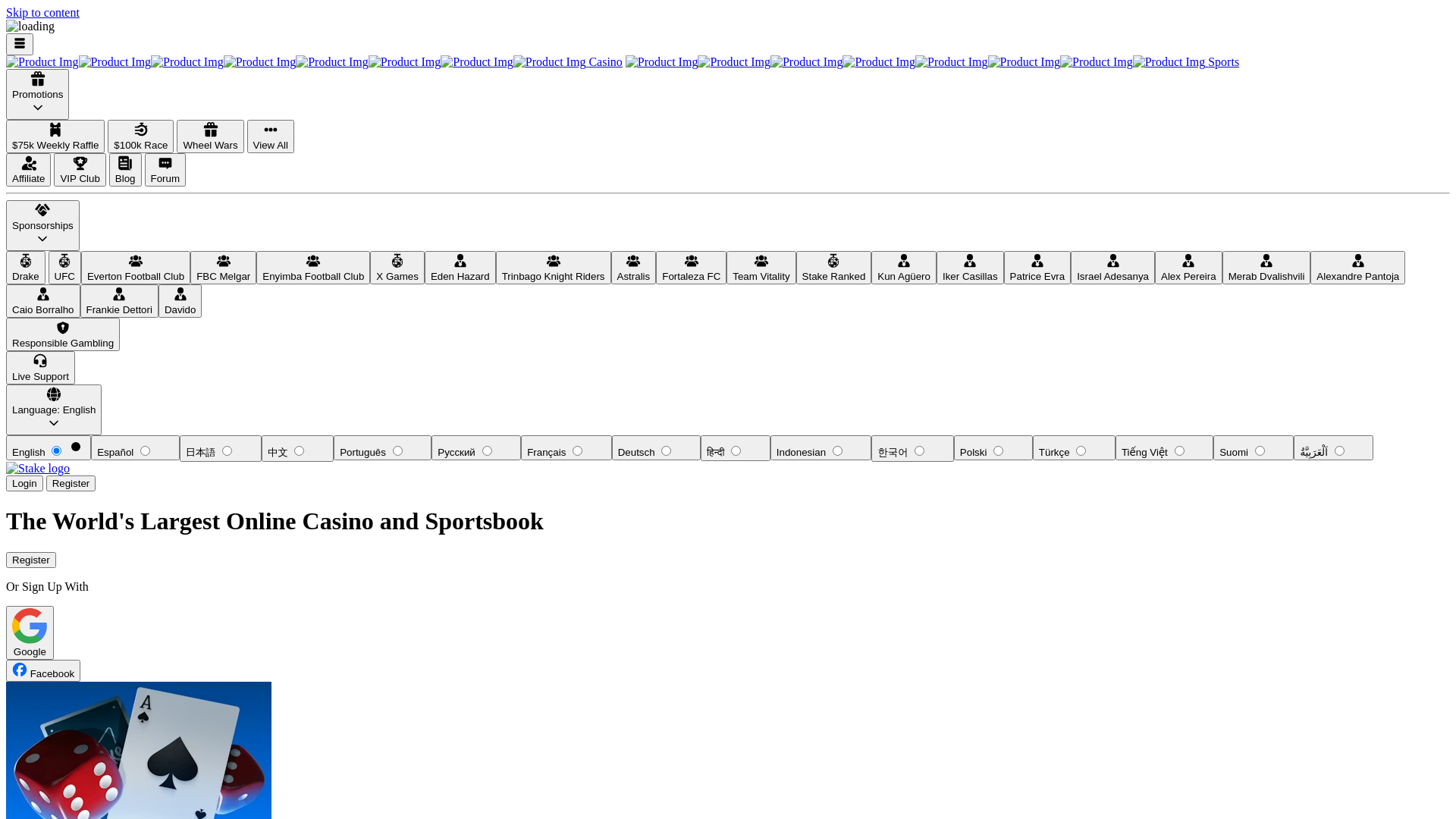Image resolution: width=1456 pixels, height=819 pixels.
Task: Select the Alex Pereira sponsorship
Action: 1188,268
